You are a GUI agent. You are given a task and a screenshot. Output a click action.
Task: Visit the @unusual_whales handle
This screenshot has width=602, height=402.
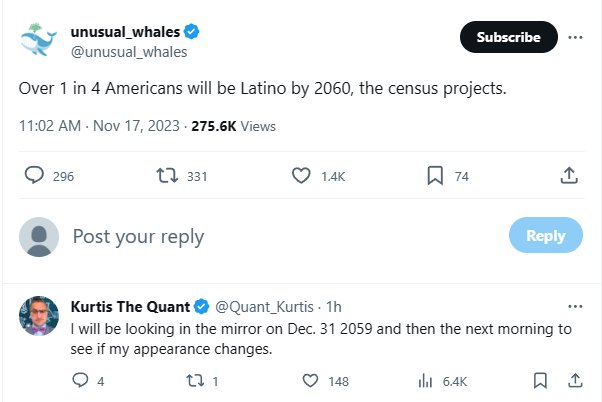[x=129, y=52]
